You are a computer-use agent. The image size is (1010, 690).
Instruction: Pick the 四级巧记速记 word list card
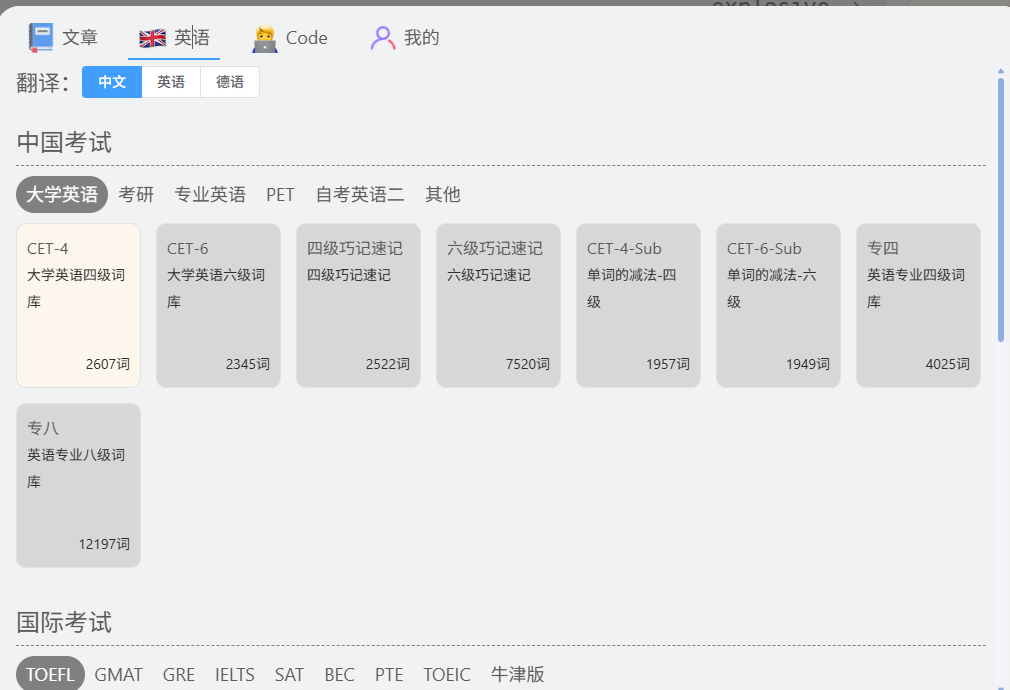(x=358, y=305)
